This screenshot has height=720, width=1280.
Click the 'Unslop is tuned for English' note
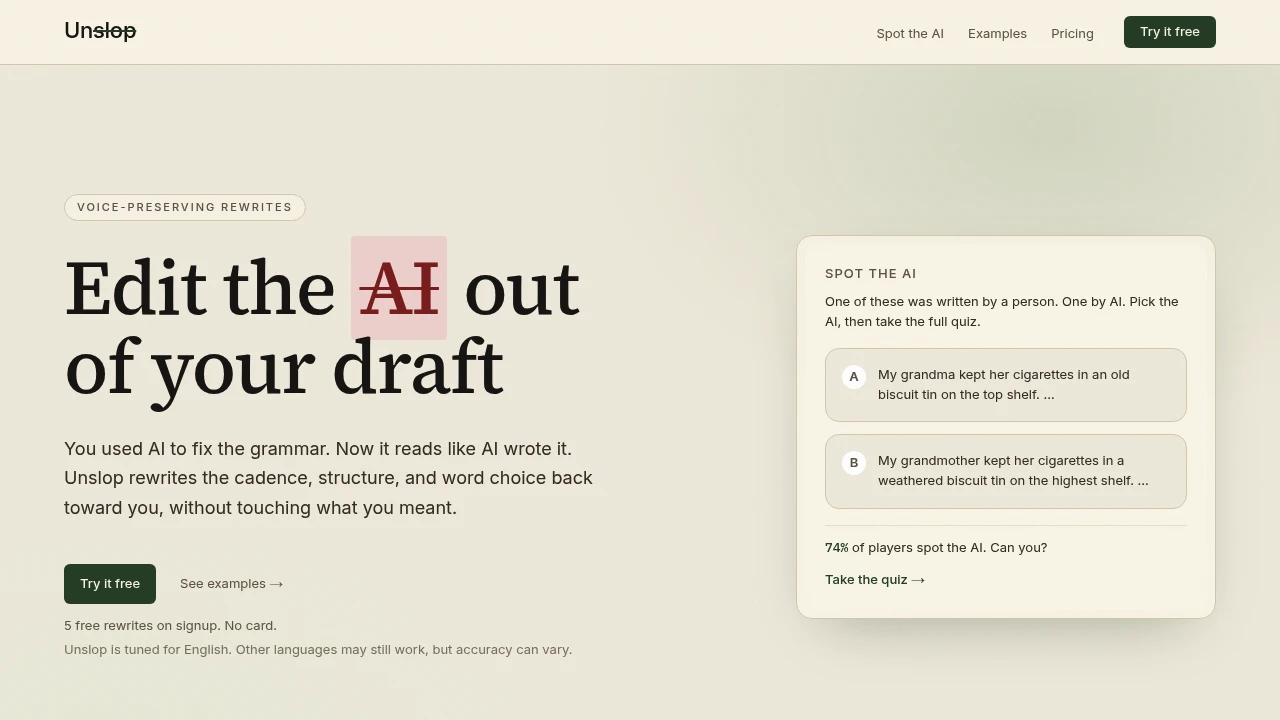pos(318,650)
